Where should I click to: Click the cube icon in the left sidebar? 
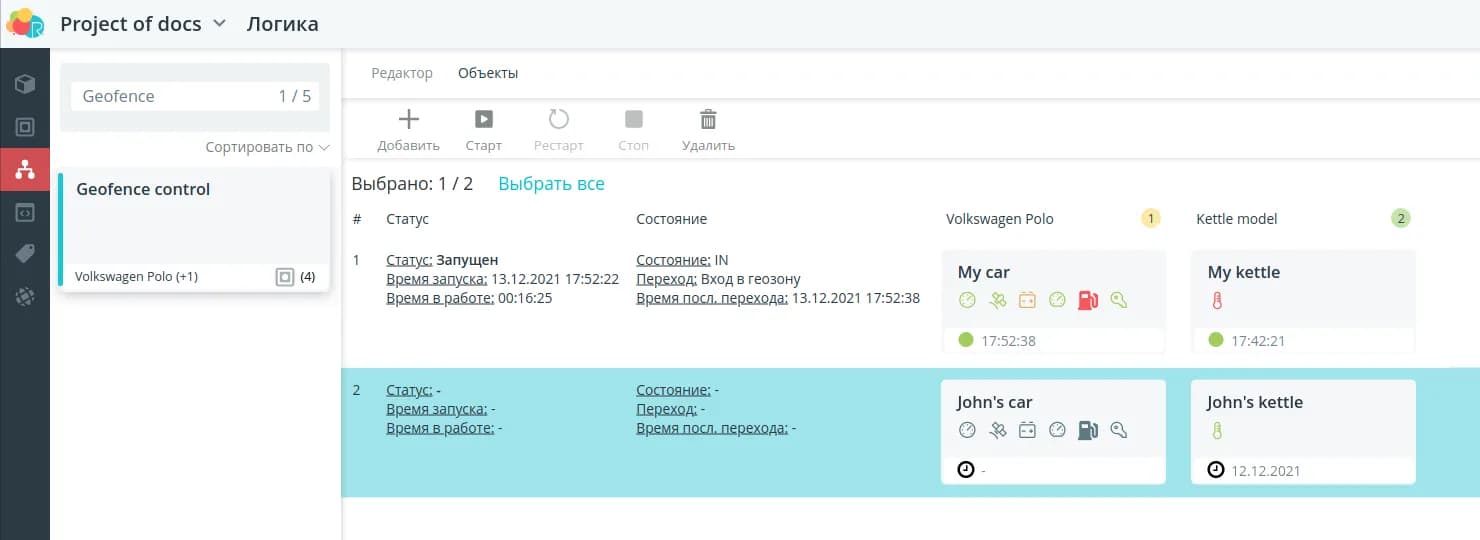(x=25, y=84)
